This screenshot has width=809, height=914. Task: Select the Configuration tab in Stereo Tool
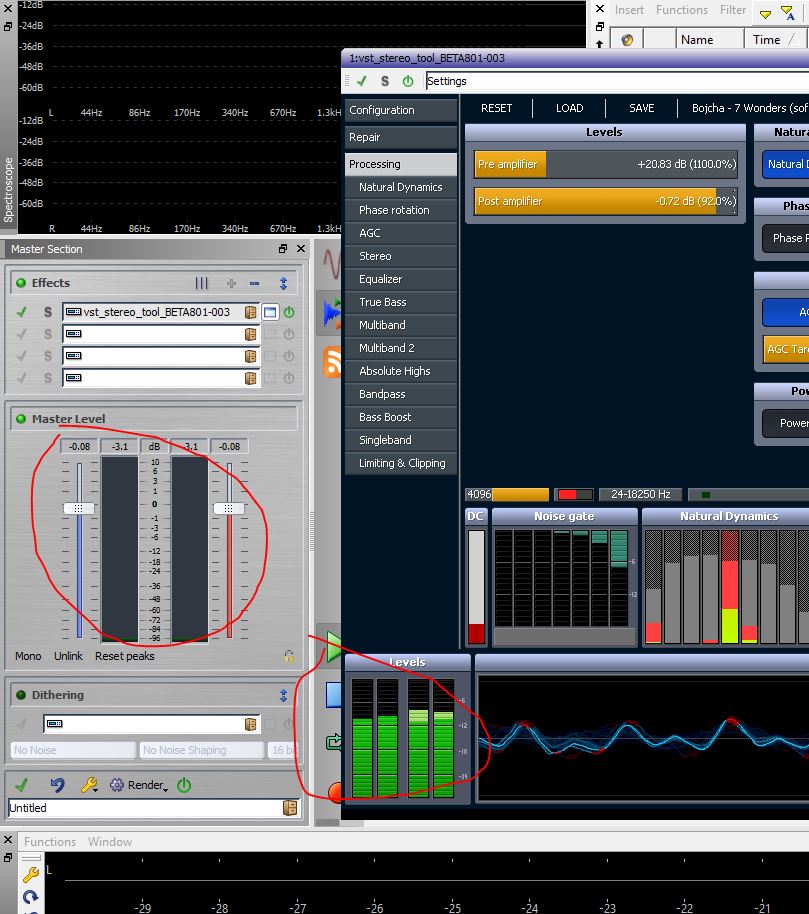coord(401,110)
